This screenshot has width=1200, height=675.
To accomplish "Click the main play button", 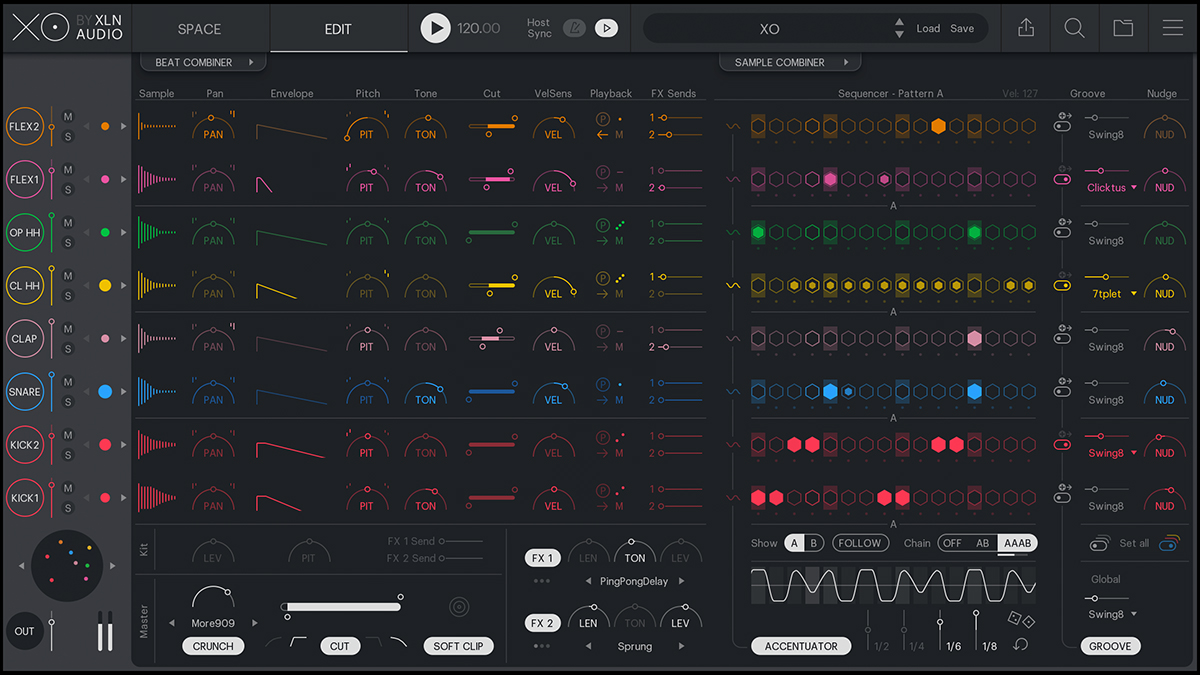I will click(x=435, y=28).
